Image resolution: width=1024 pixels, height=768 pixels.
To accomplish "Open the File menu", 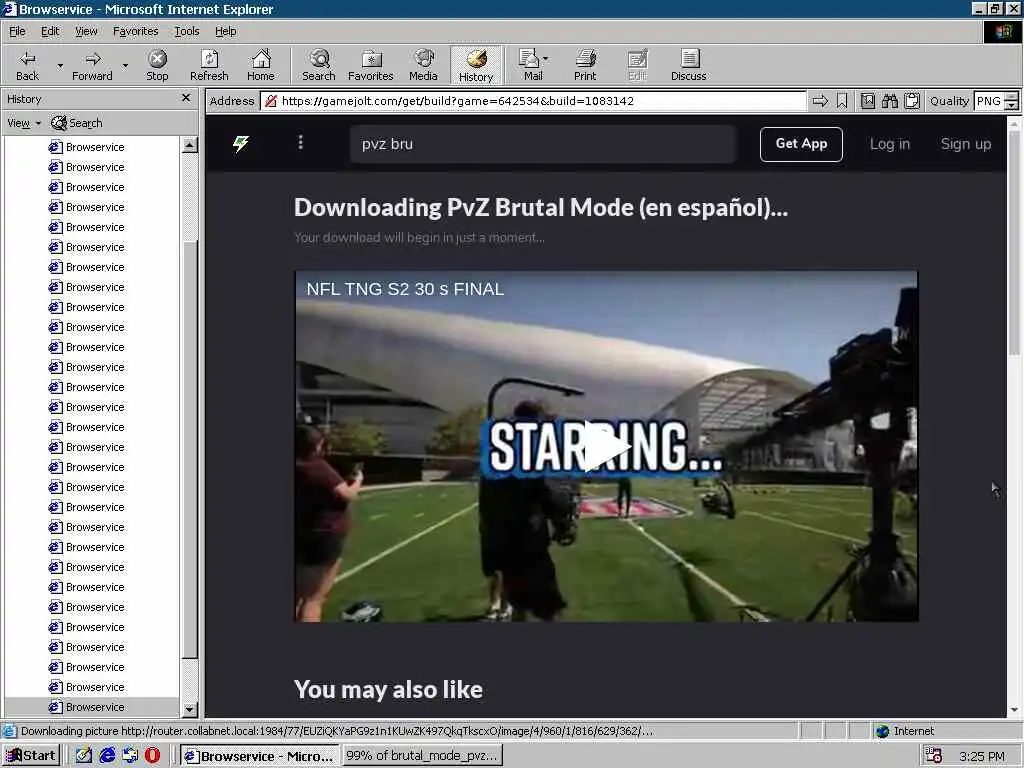I will [x=17, y=31].
